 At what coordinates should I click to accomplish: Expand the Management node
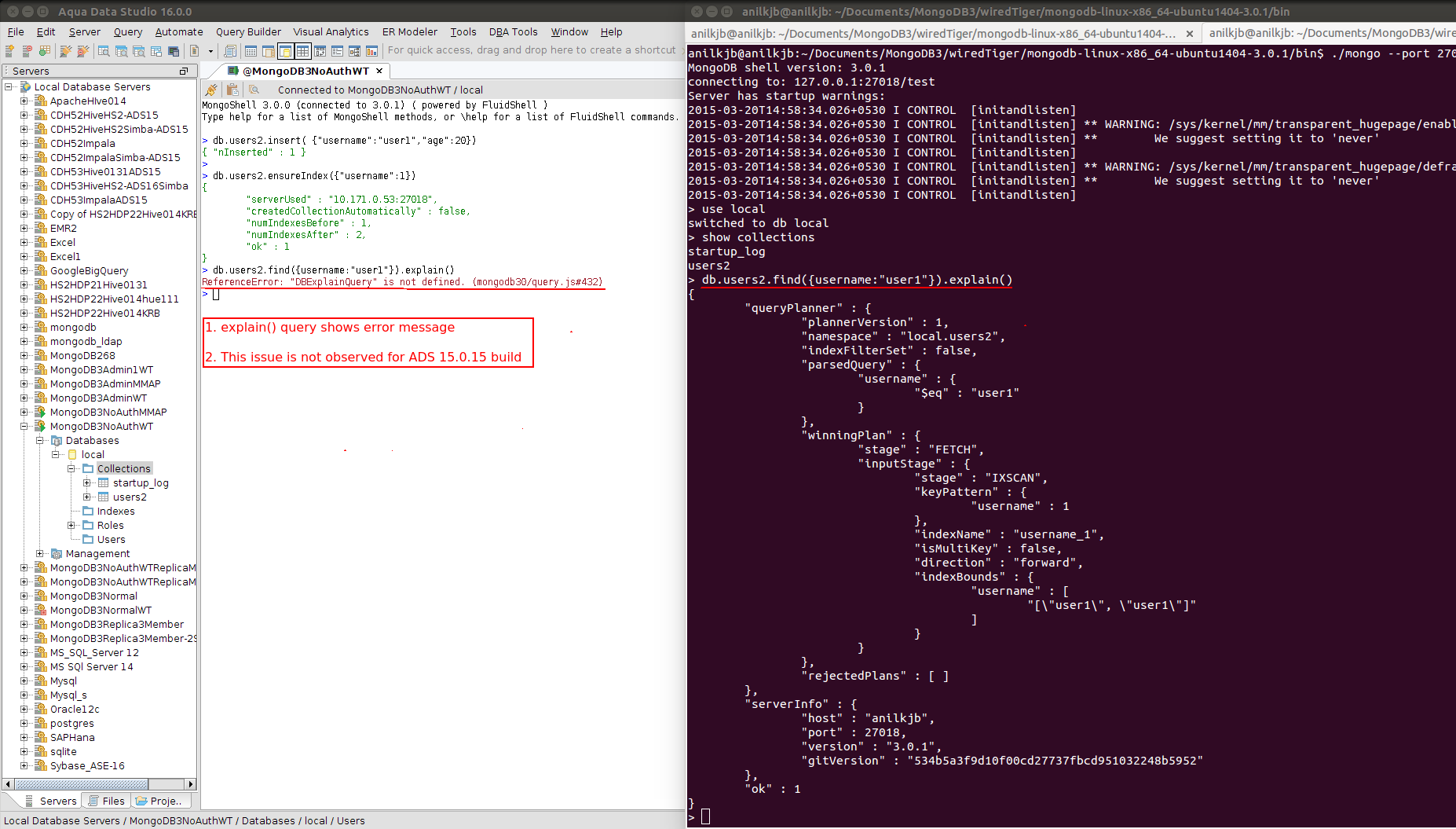coord(40,553)
